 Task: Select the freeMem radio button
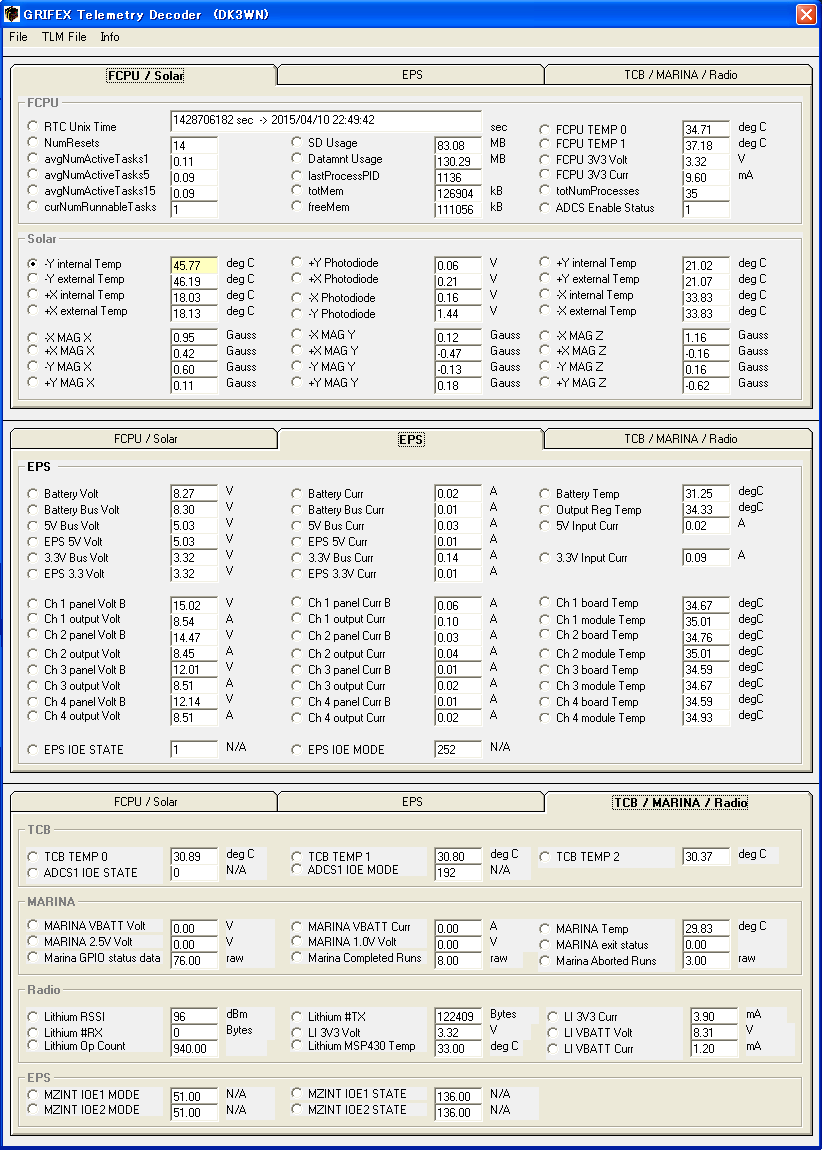[x=296, y=207]
